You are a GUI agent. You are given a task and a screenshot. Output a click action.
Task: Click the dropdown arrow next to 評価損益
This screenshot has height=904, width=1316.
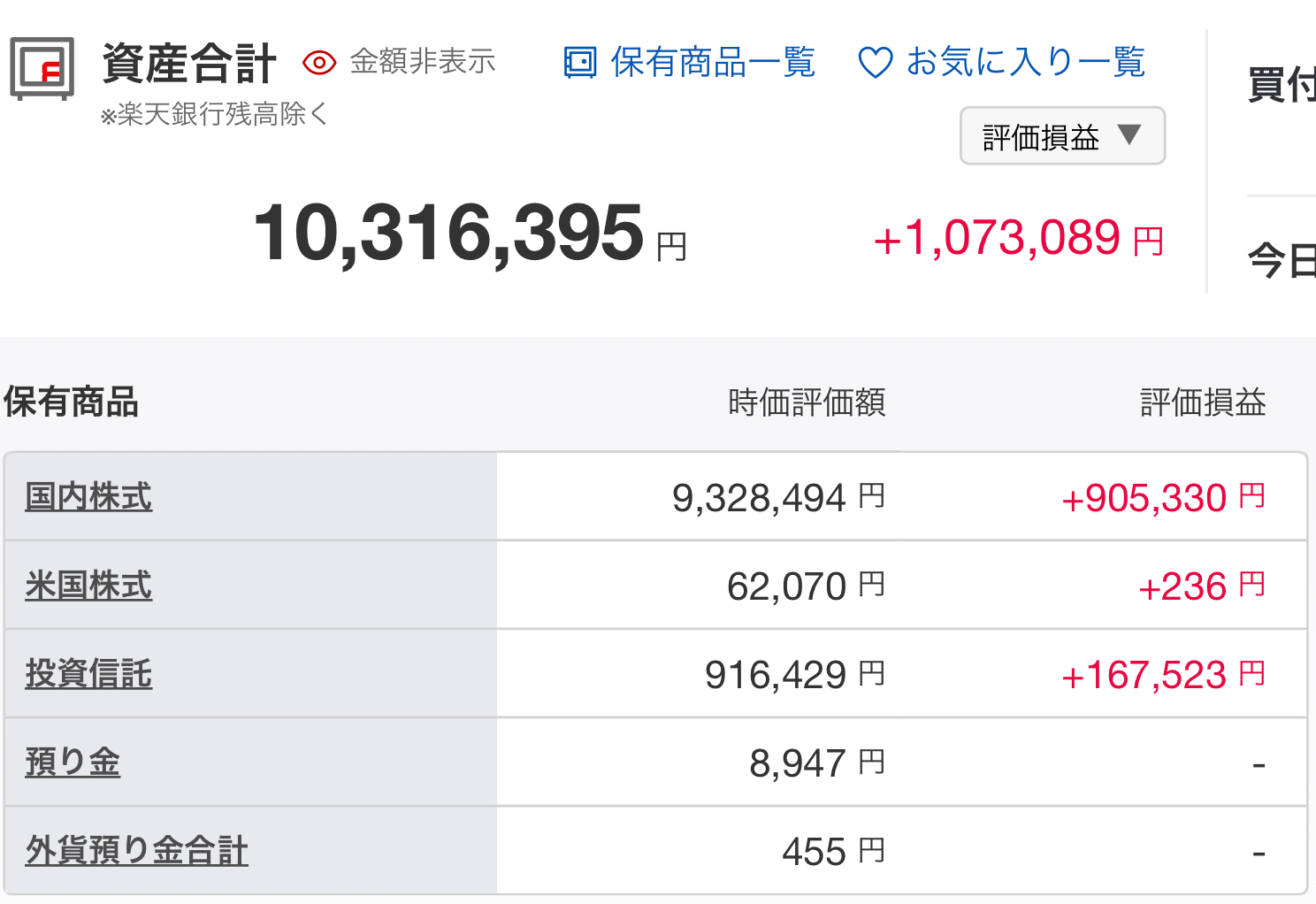(x=1129, y=134)
